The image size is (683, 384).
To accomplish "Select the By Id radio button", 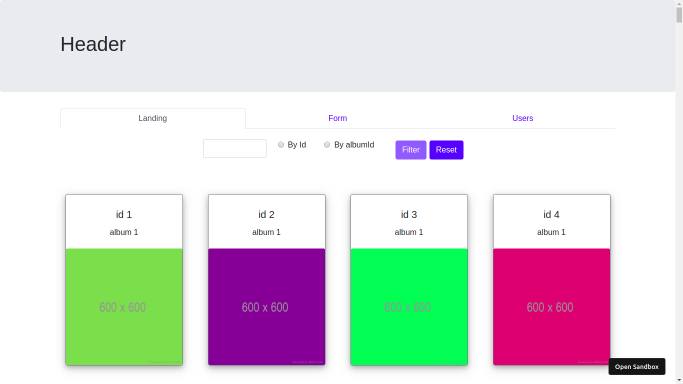I will 281,145.
